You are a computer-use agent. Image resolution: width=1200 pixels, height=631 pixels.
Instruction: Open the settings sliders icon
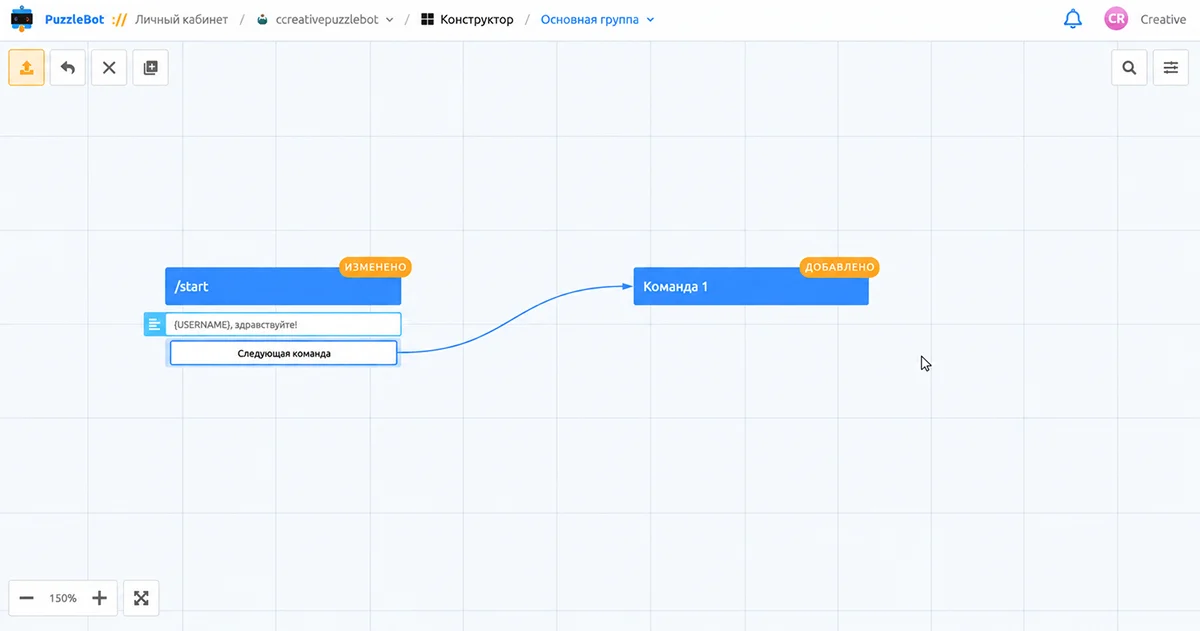[x=1171, y=68]
